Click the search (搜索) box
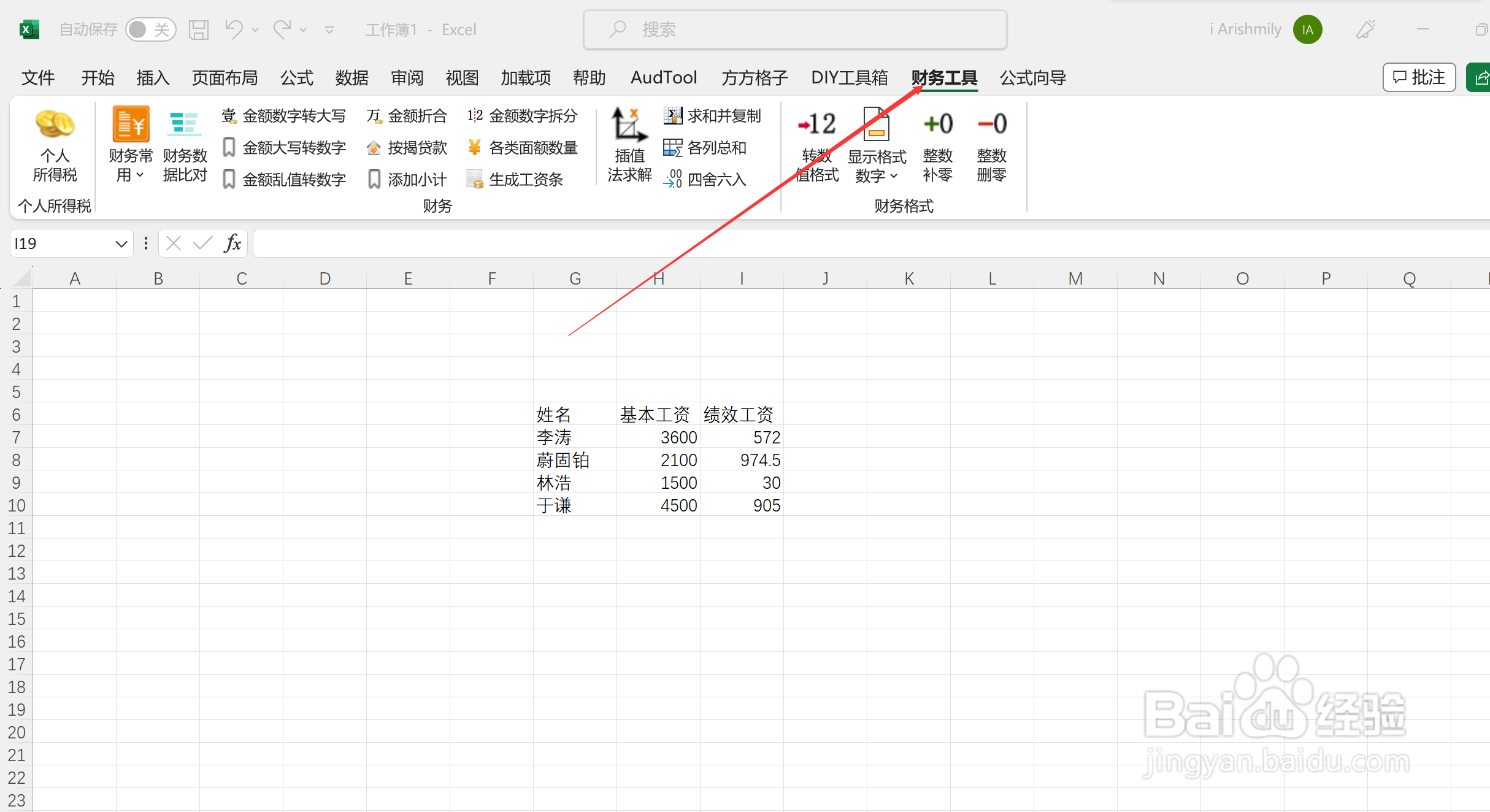1490x812 pixels. [x=795, y=29]
